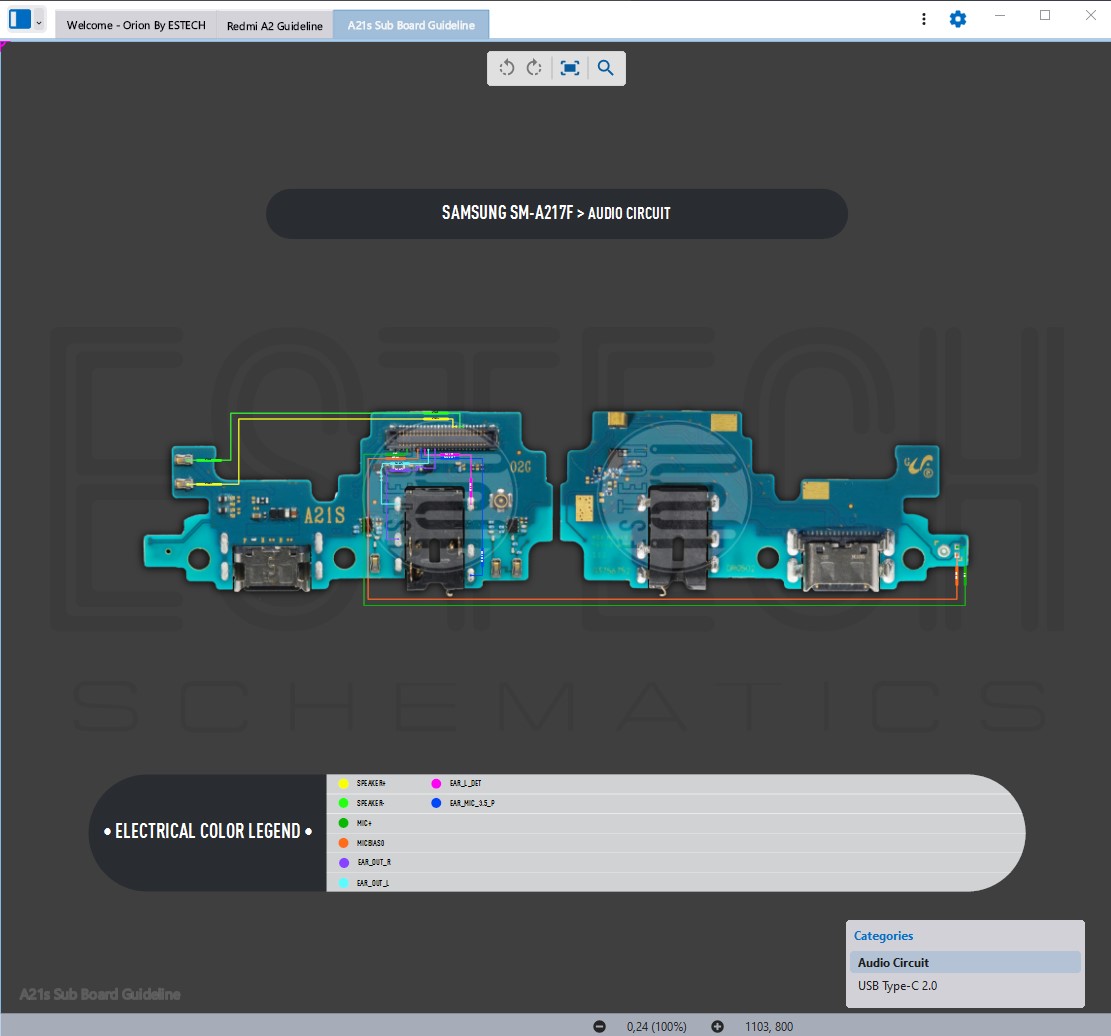Screen dimensions: 1111x1036
Task: Toggle the blue sidebar panel icon
Action: click(x=20, y=19)
